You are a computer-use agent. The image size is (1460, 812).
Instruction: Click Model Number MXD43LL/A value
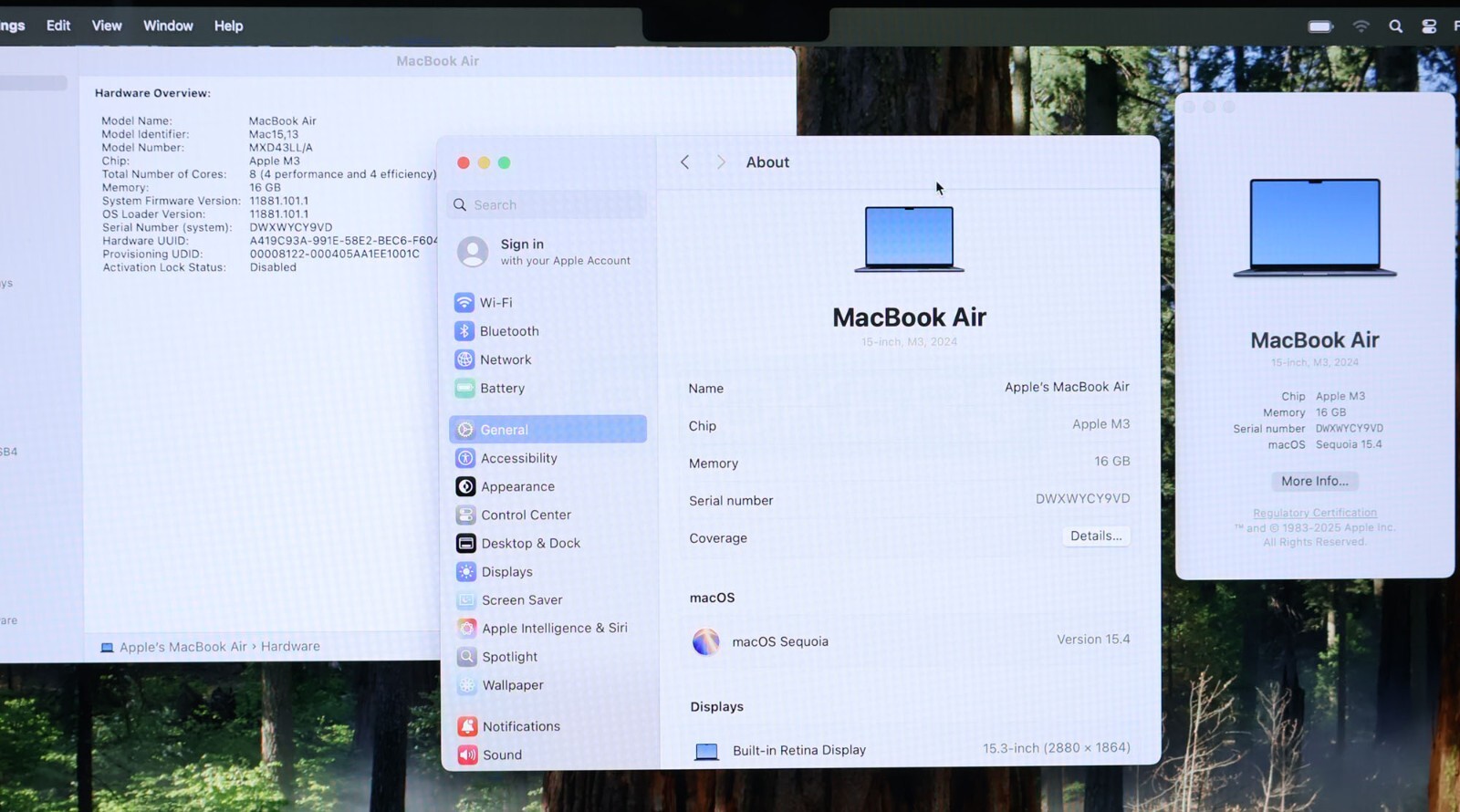(281, 148)
